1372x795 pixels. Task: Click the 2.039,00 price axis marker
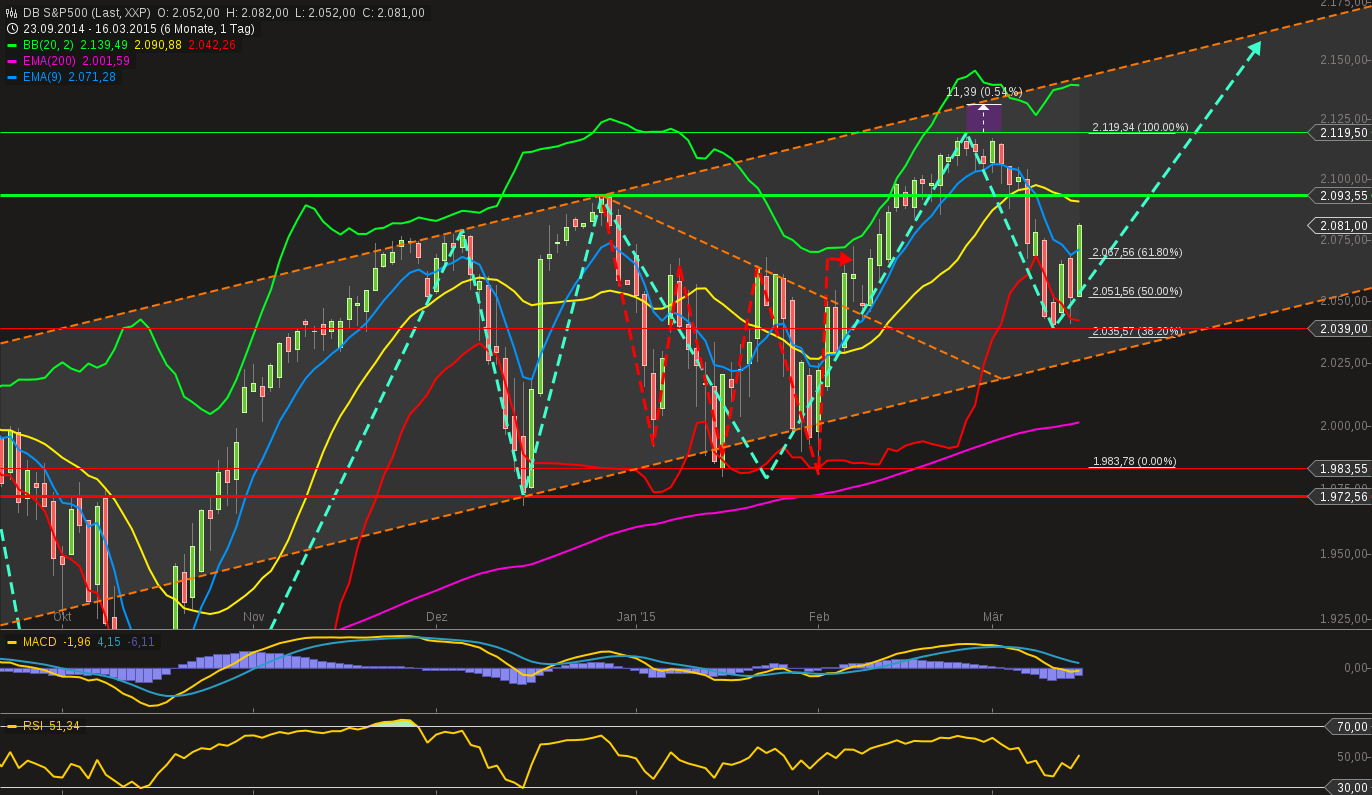(x=1342, y=329)
